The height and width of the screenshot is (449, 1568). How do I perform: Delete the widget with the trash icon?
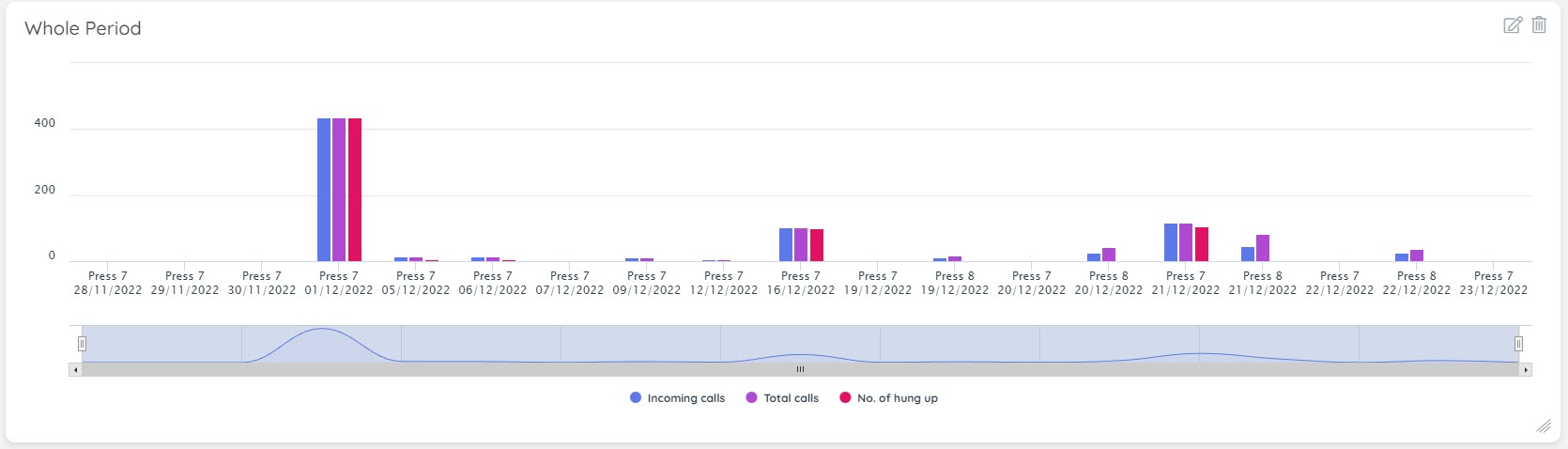point(1539,25)
